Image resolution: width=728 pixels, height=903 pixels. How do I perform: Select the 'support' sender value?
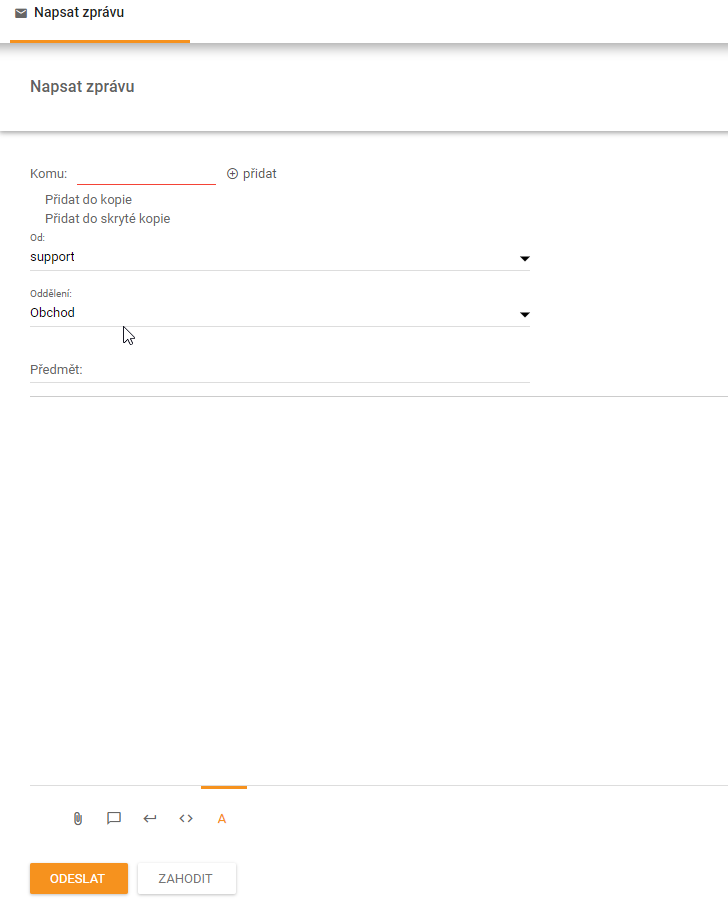(x=52, y=257)
